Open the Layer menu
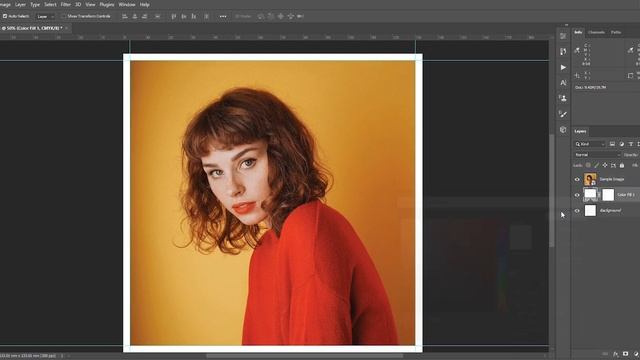Image resolution: width=640 pixels, height=360 pixels. point(20,4)
